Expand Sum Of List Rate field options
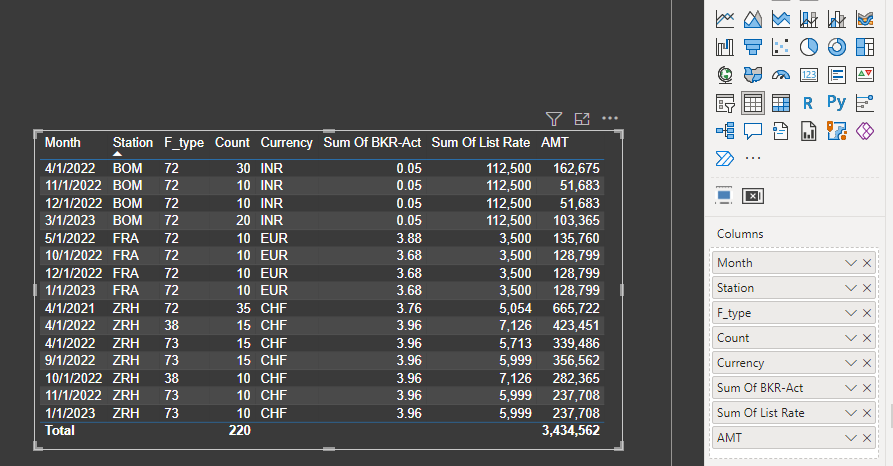 pos(851,413)
